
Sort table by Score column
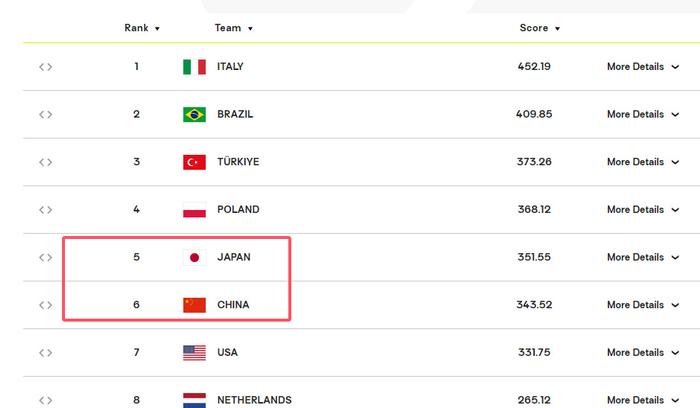pyautogui.click(x=540, y=28)
